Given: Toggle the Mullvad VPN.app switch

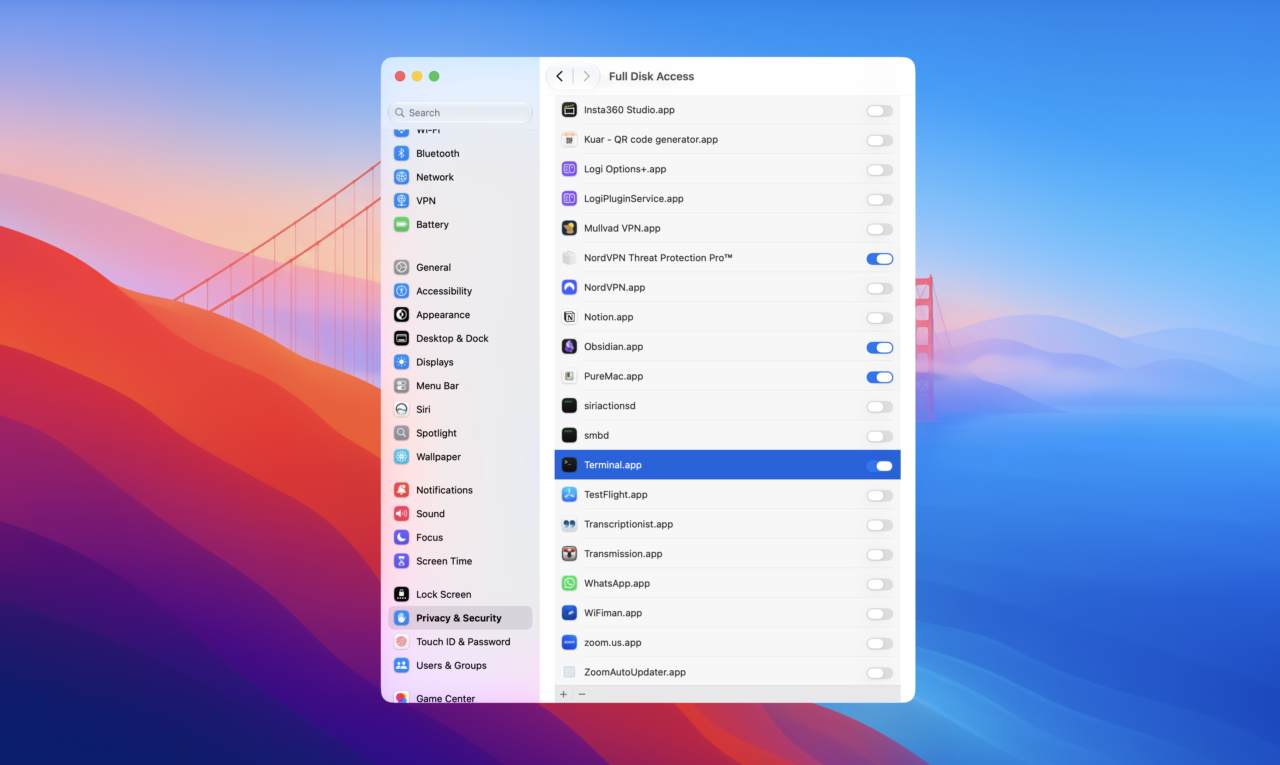Looking at the screenshot, I should pyautogui.click(x=880, y=229).
